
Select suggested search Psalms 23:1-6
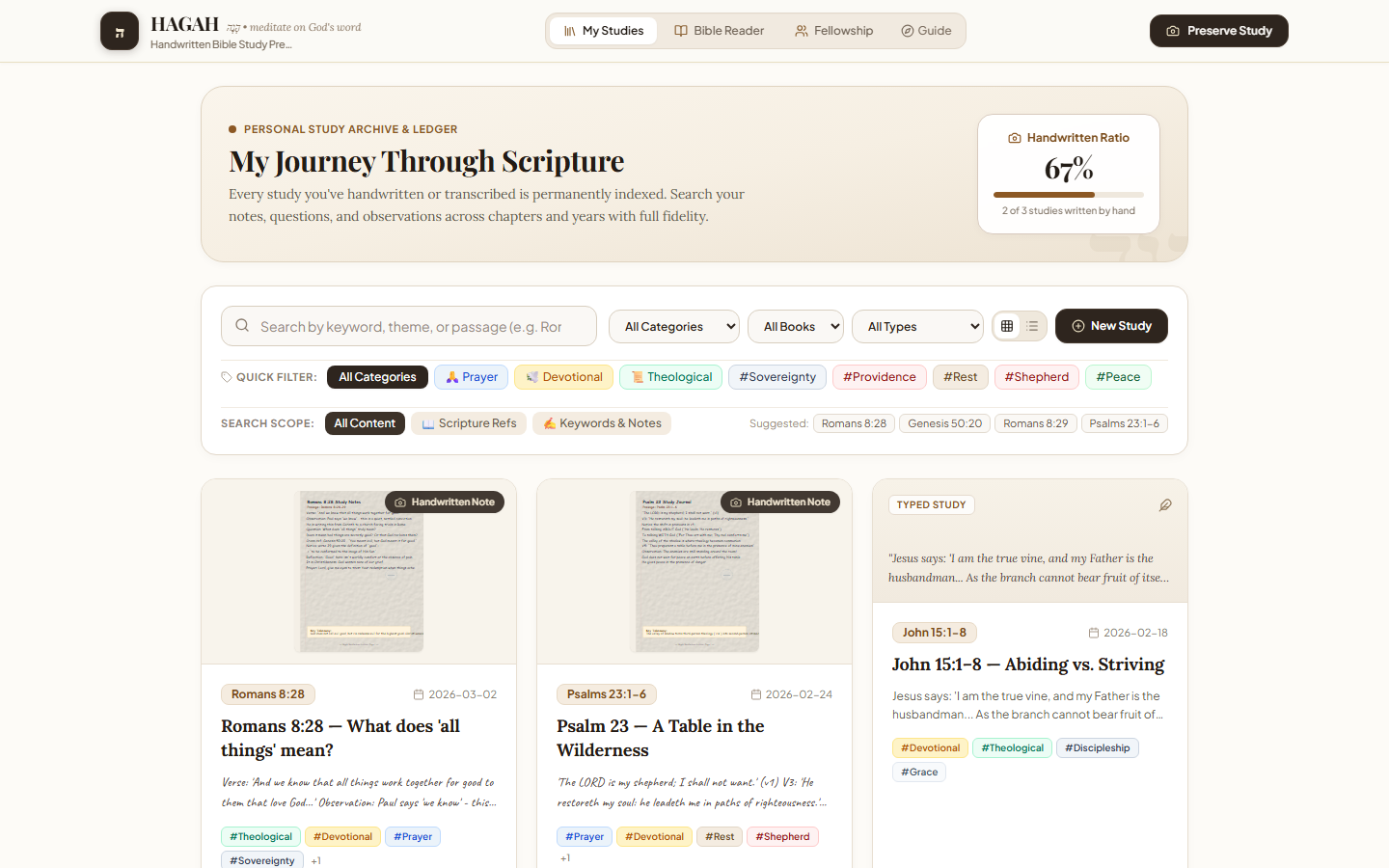(x=1125, y=423)
